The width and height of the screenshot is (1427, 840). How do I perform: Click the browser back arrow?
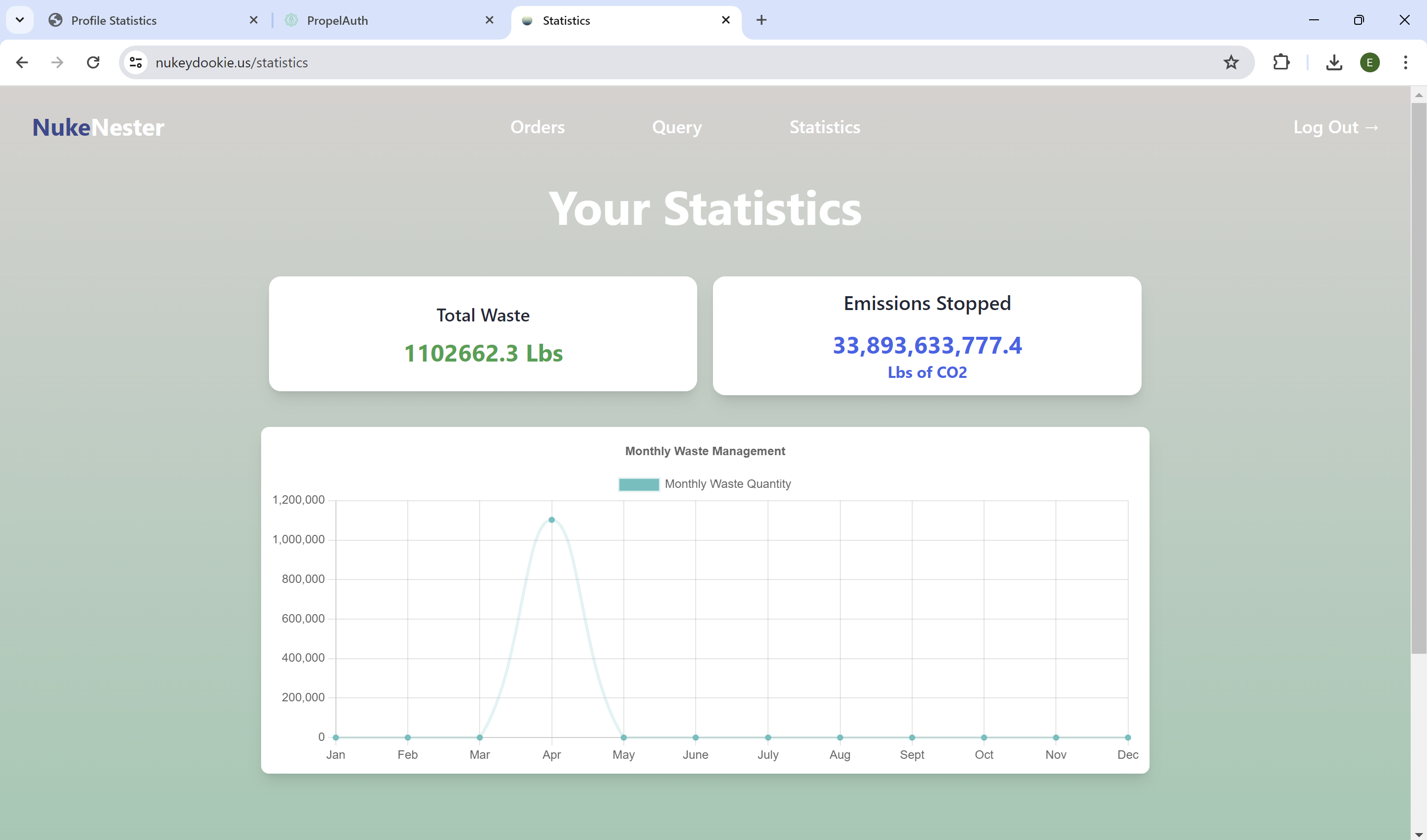click(x=22, y=62)
